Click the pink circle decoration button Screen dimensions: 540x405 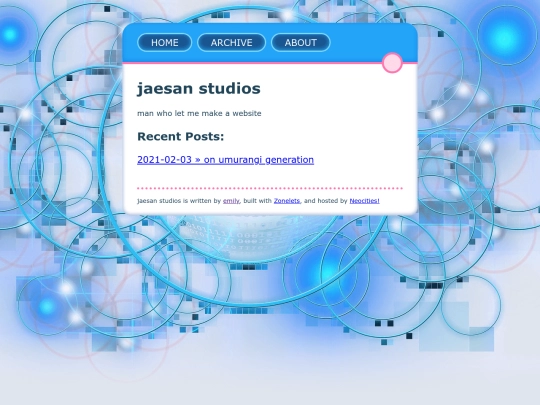click(x=392, y=63)
